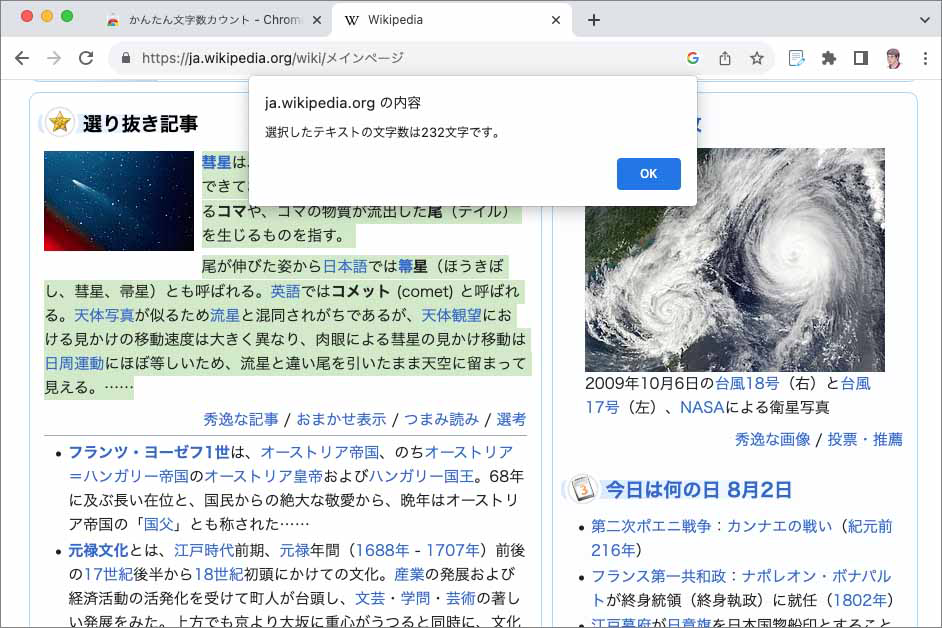
Task: Click the character-count extension note icon
Action: [795, 59]
